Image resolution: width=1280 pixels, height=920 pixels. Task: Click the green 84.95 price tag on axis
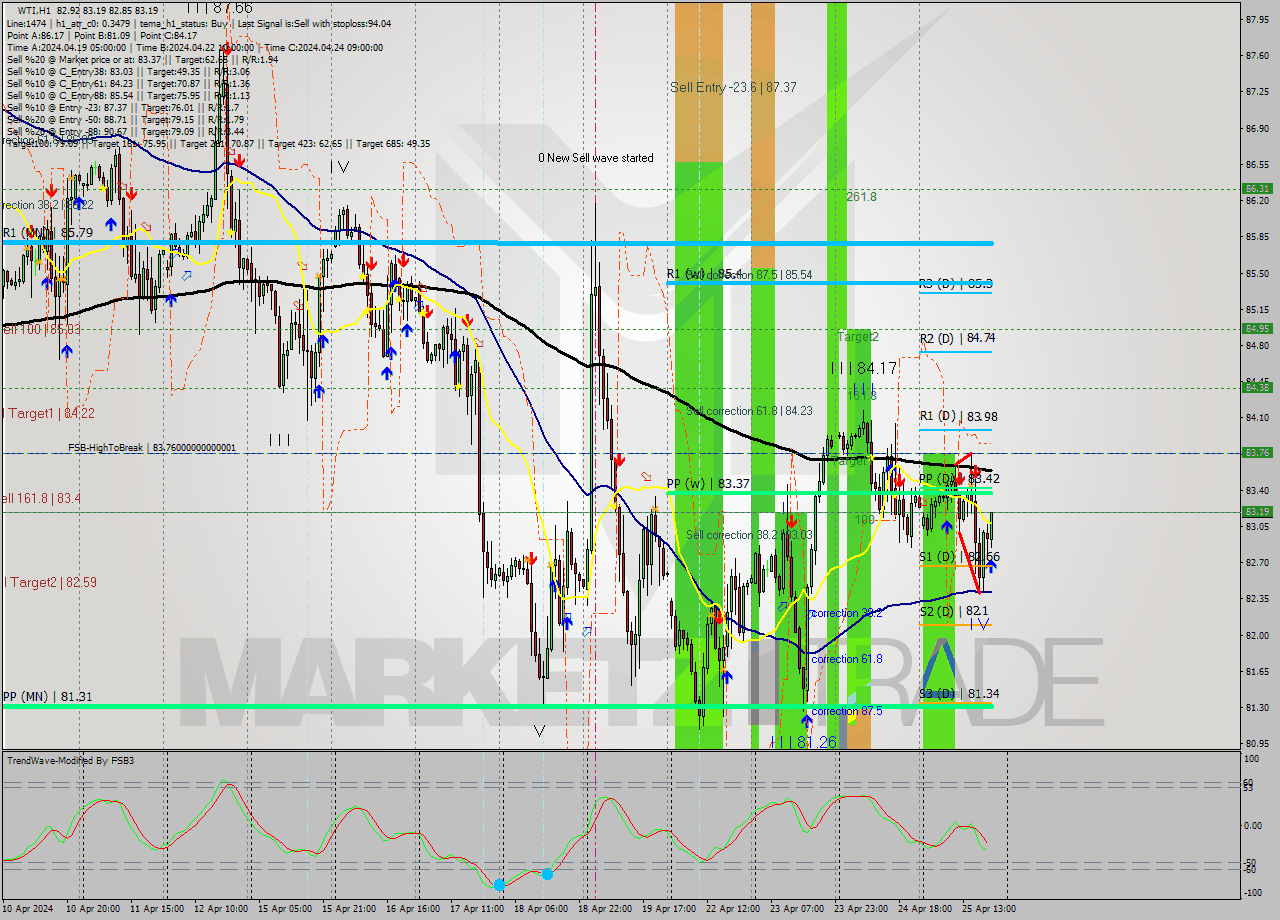[1257, 328]
